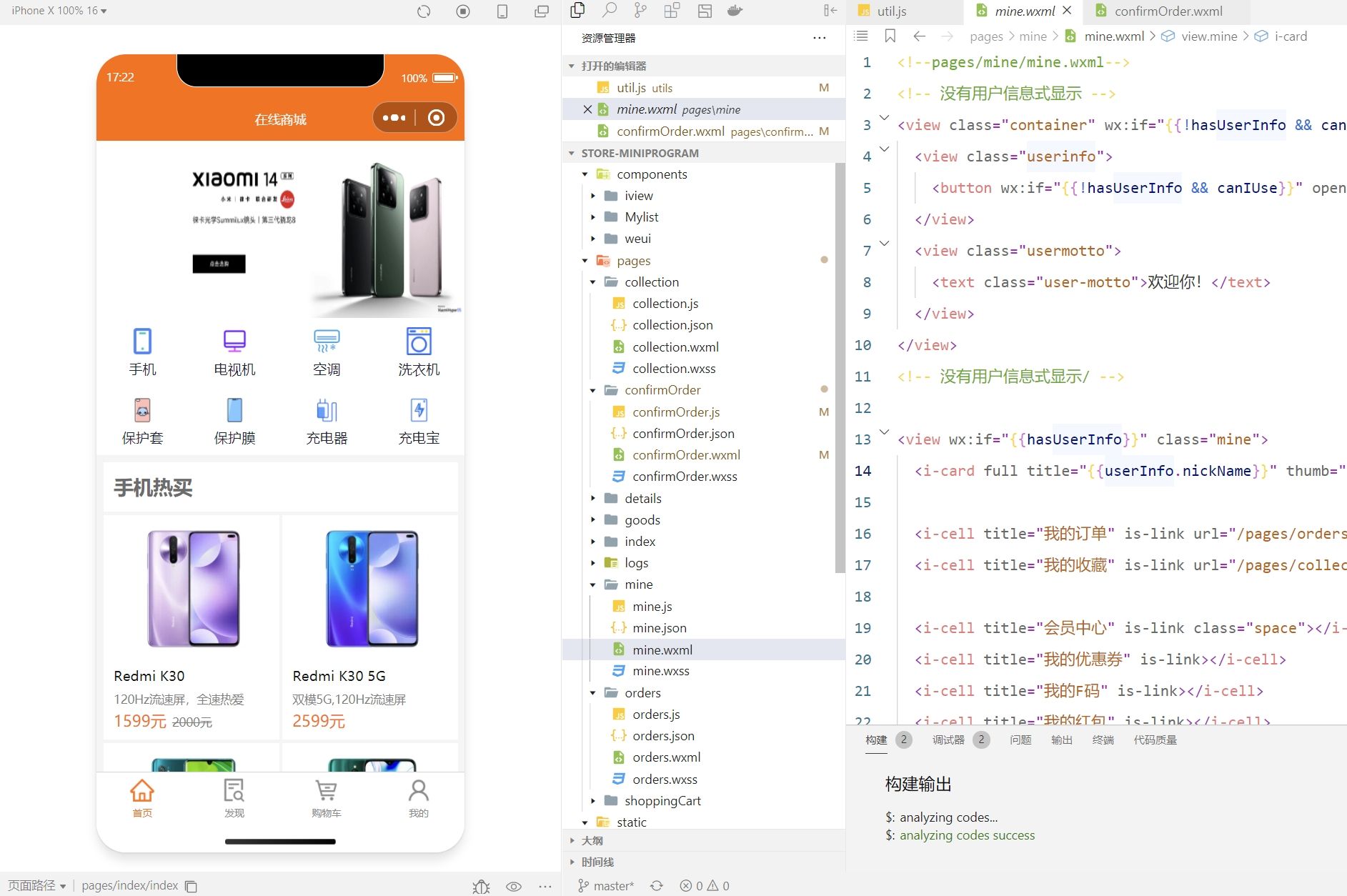1347x896 pixels.
Task: Tap the Redmi K30 5G product image
Action: pos(372,589)
